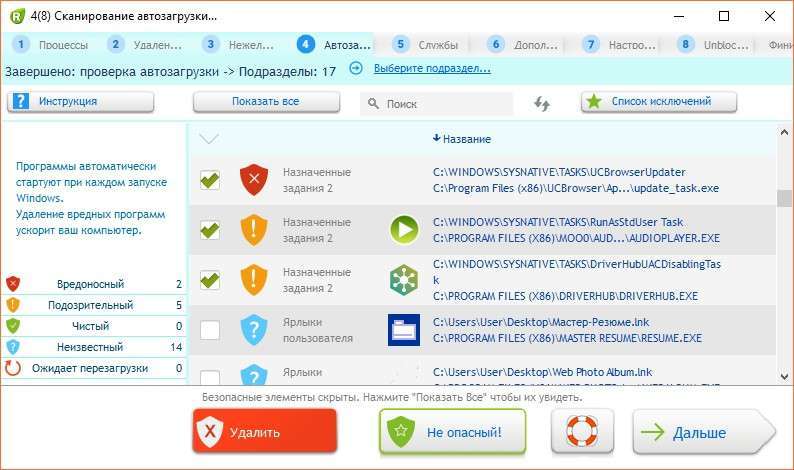This screenshot has width=794, height=470.
Task: Click the blue shield icon beside Неизвестный
Action: pyautogui.click(x=13, y=347)
